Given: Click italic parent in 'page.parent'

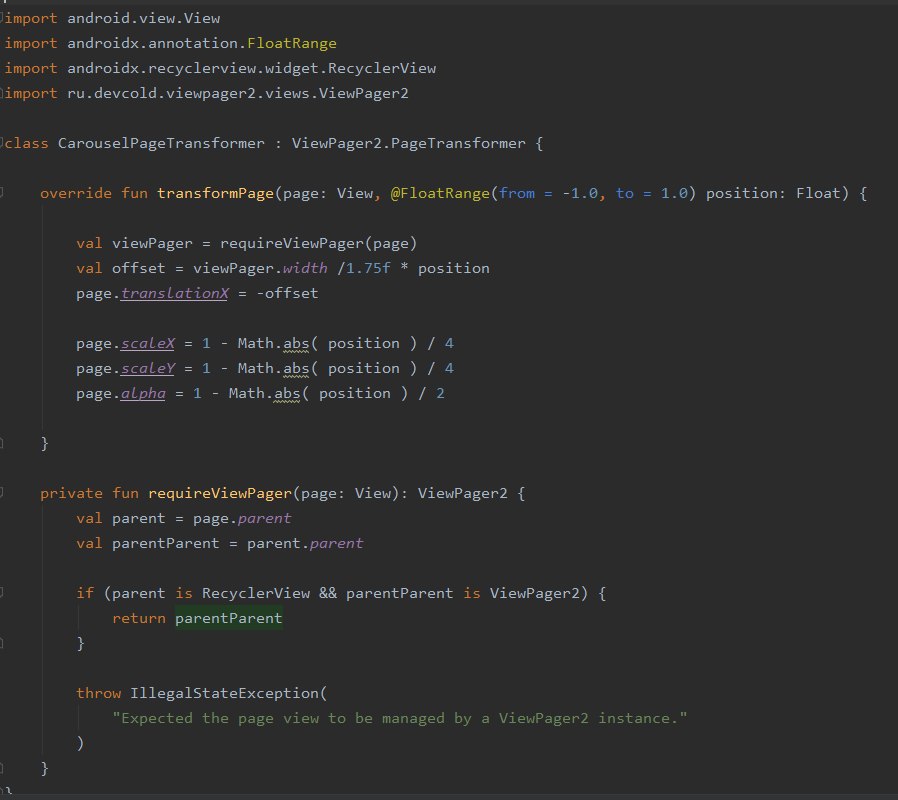Looking at the screenshot, I should click(x=264, y=519).
